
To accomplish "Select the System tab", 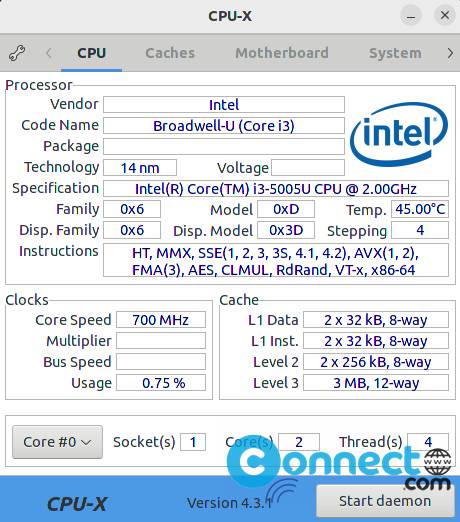I will coord(395,53).
